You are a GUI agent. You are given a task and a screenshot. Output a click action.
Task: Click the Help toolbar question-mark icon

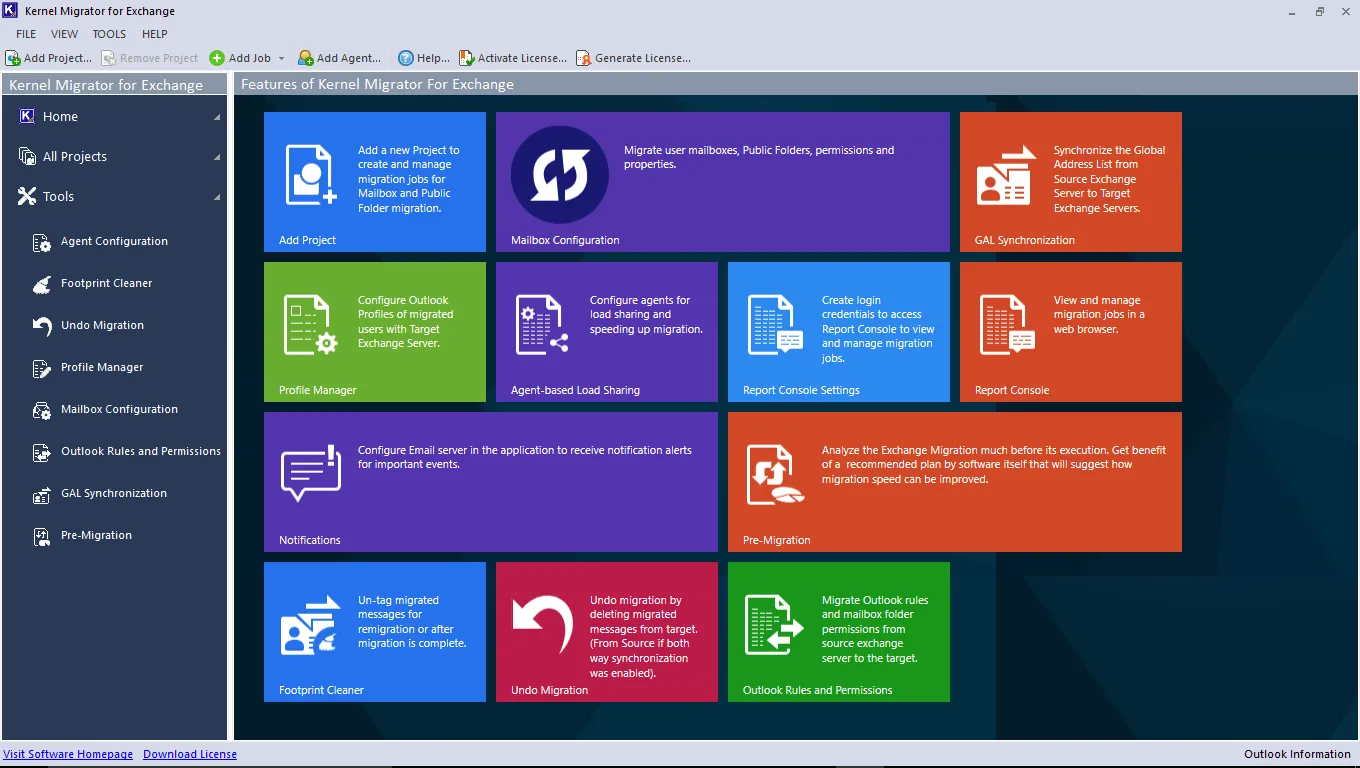[x=406, y=58]
